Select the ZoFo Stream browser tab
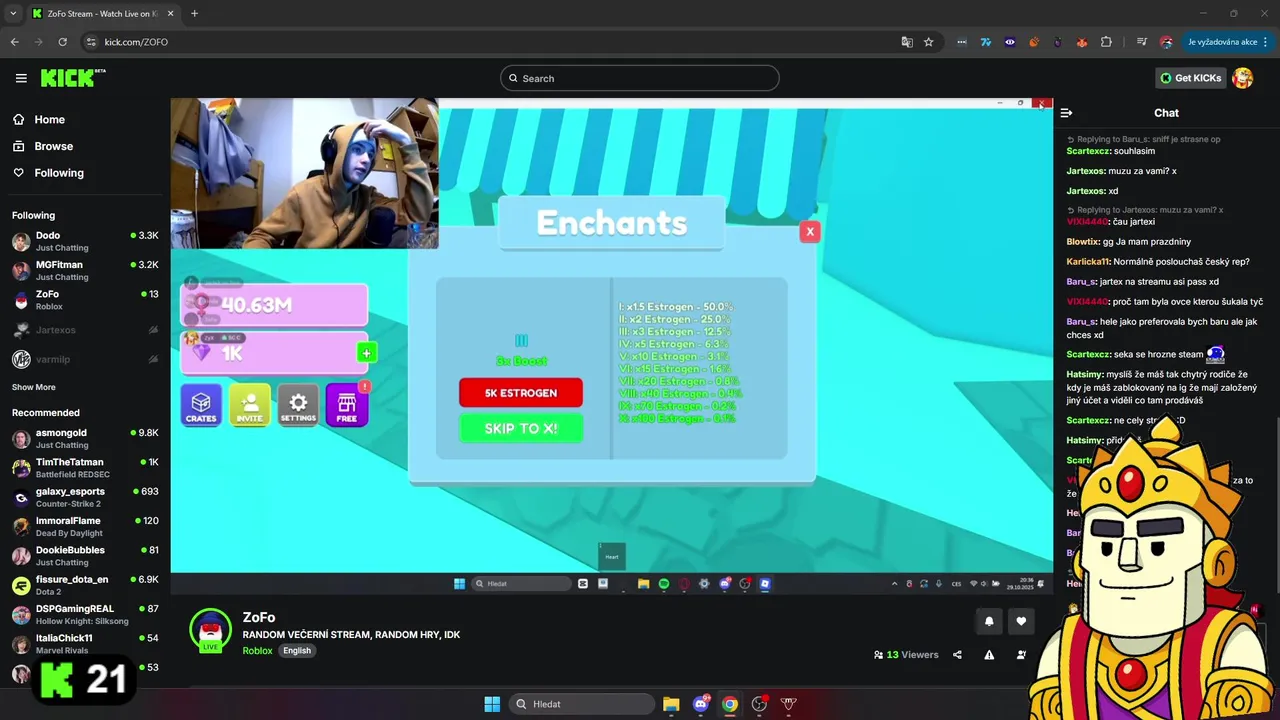 pyautogui.click(x=102, y=14)
